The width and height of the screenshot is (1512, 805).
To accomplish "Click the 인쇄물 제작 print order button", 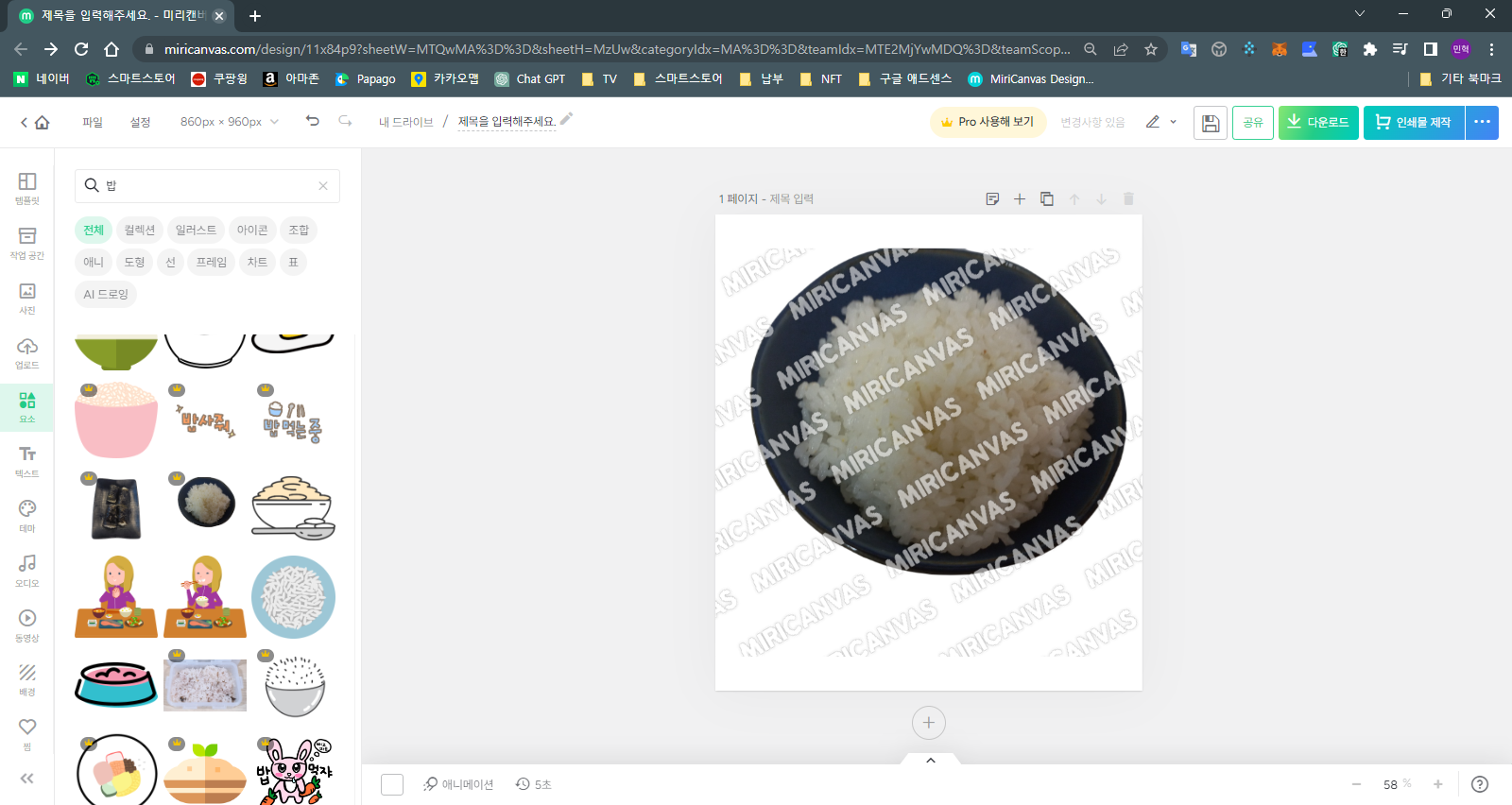I will pos(1414,123).
